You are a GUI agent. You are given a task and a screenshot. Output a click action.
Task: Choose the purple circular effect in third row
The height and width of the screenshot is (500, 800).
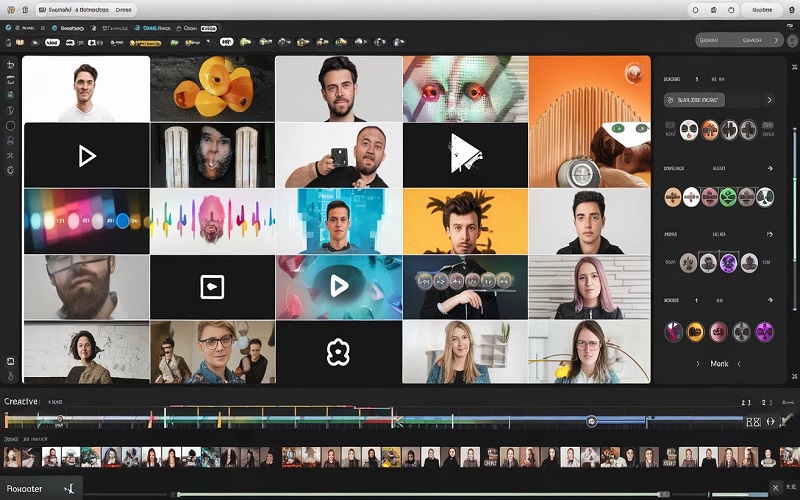click(x=728, y=263)
